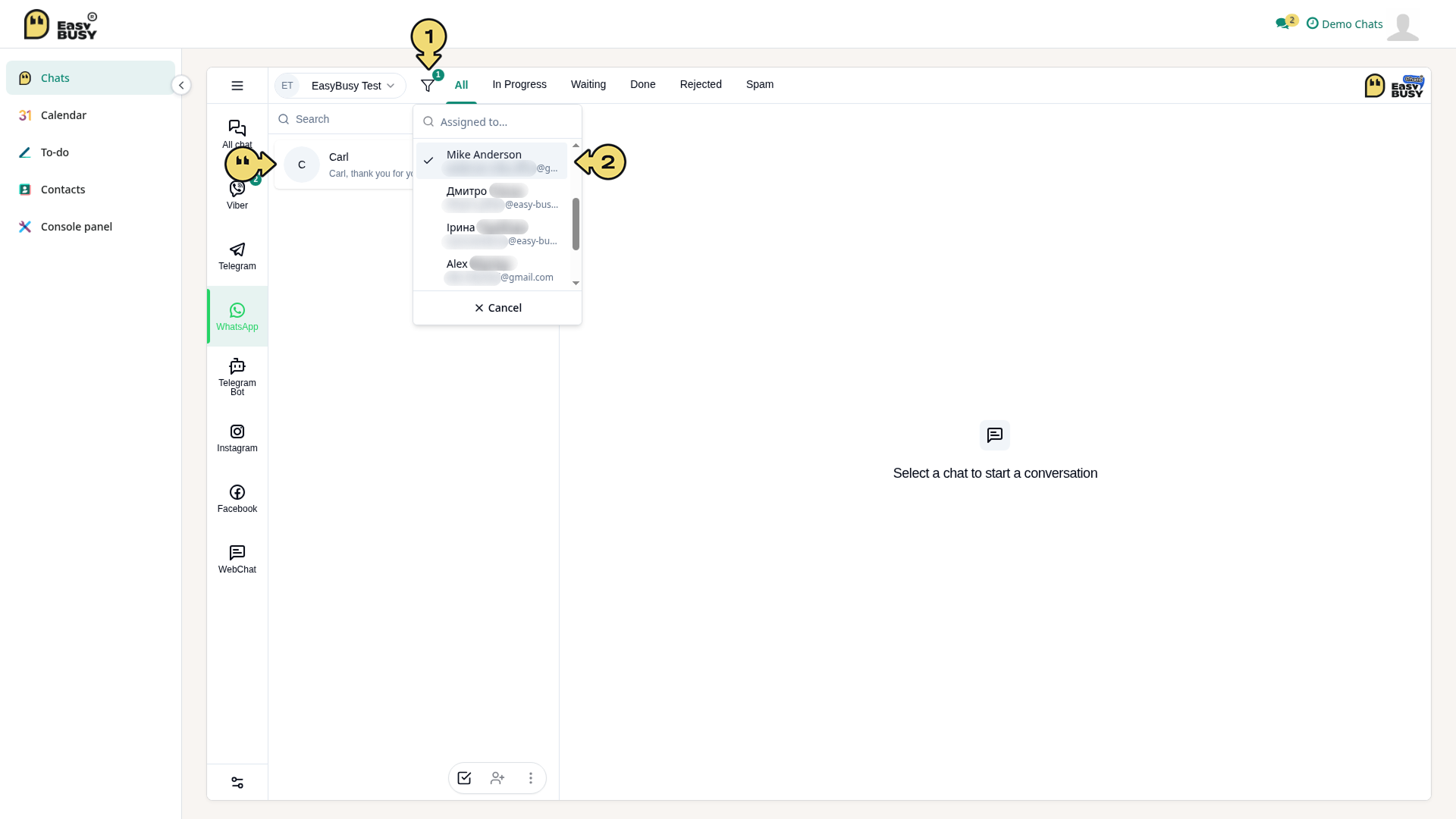This screenshot has height=819, width=1456.
Task: Open the Carl chat conversation
Action: 345,165
